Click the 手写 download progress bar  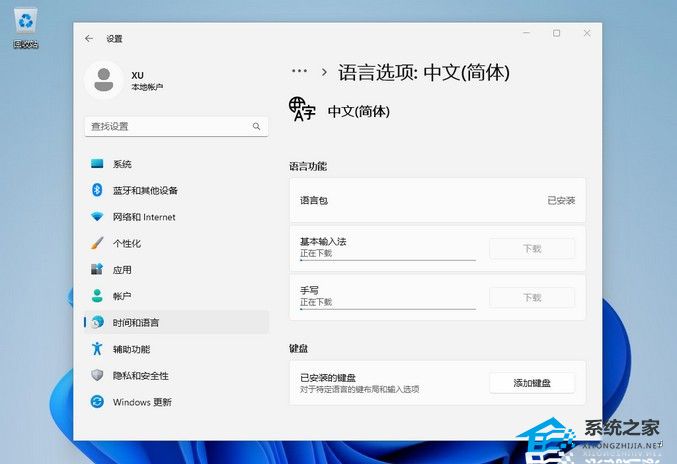coord(388,309)
